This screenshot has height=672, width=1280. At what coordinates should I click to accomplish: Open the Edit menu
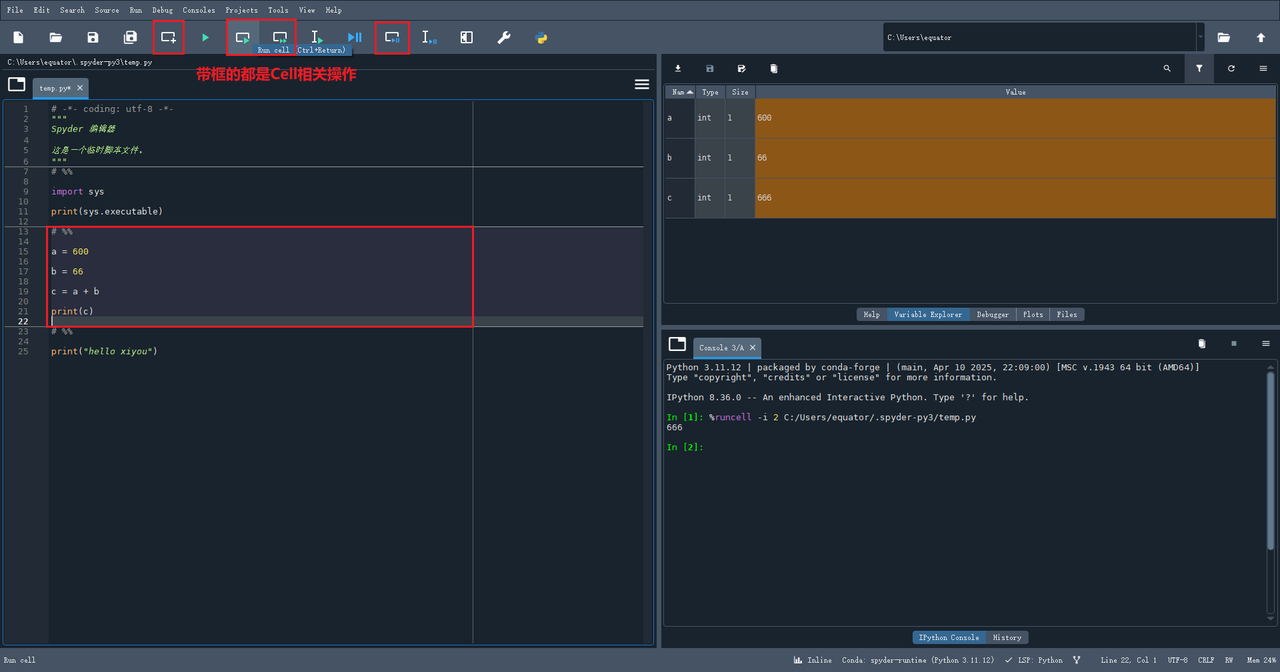pyautogui.click(x=41, y=10)
